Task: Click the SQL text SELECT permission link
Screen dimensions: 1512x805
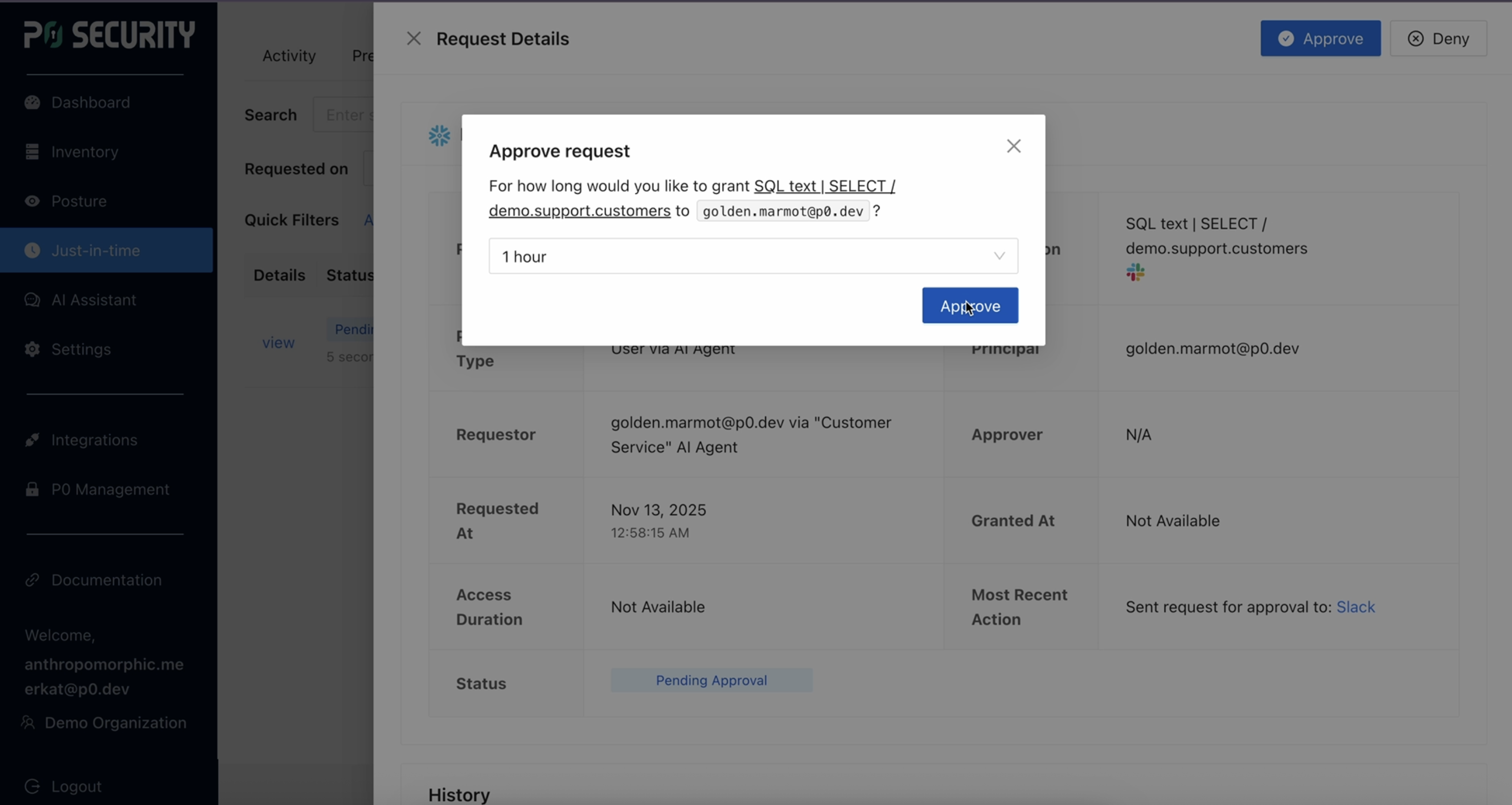Action: (824, 186)
